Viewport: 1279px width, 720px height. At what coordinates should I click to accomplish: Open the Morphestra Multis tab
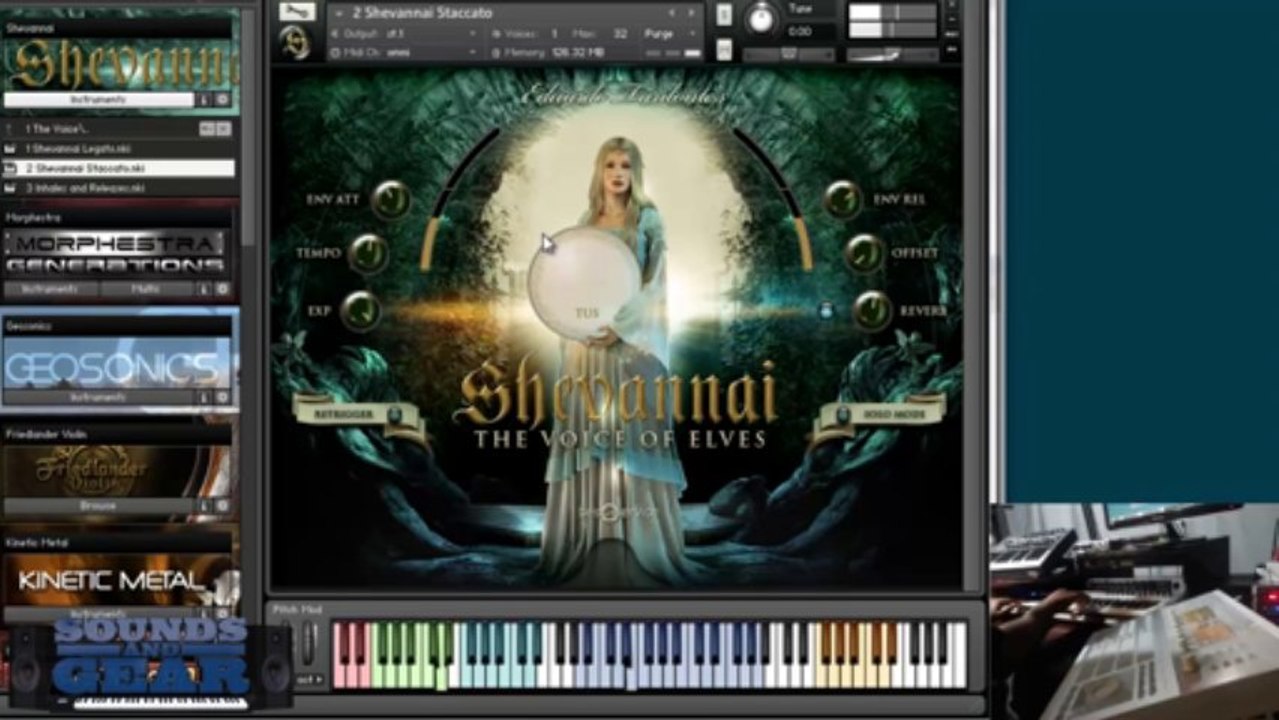point(147,289)
